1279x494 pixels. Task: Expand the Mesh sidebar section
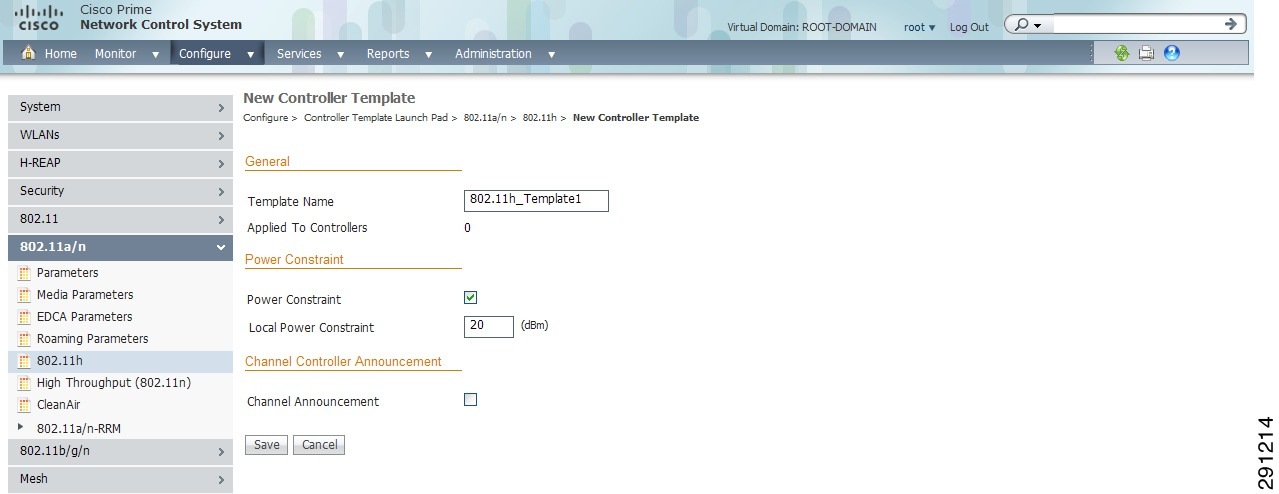[x=120, y=479]
